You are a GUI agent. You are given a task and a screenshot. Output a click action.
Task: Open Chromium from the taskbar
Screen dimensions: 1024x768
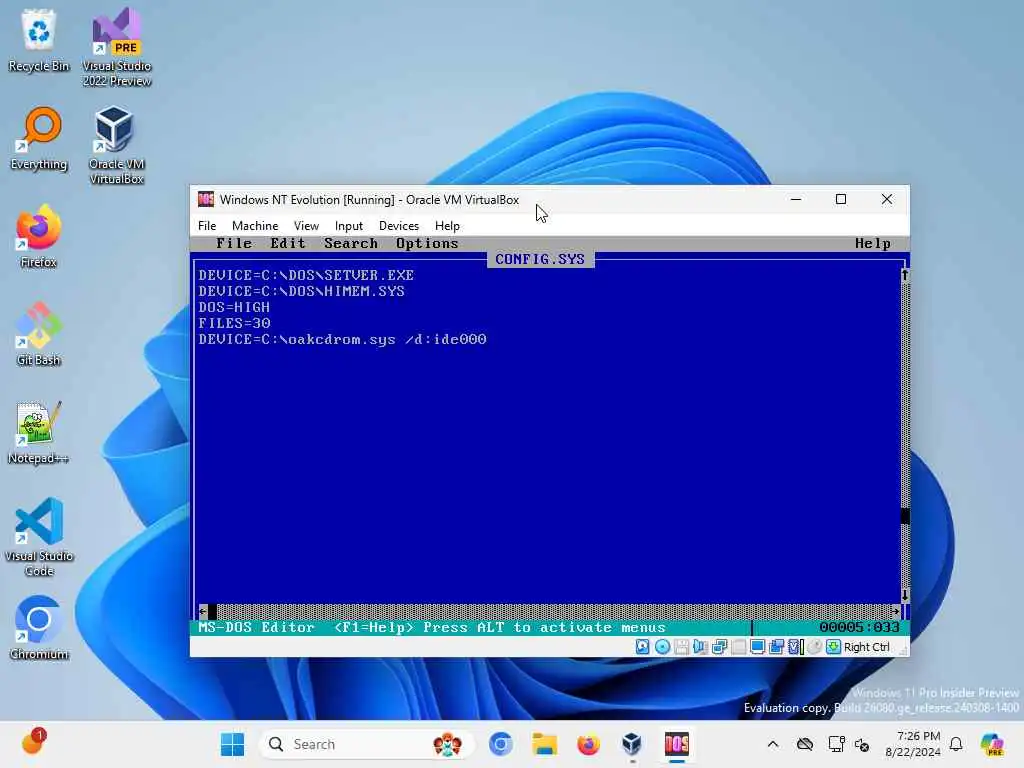pos(501,744)
